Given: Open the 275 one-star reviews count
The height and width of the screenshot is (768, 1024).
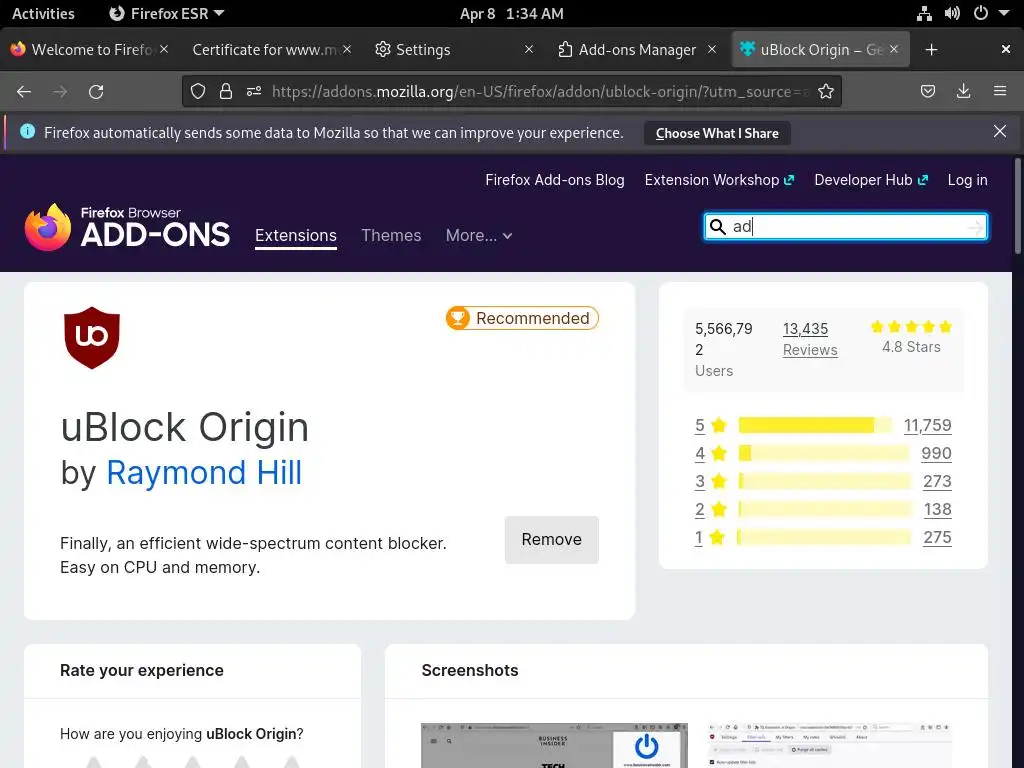Looking at the screenshot, I should [937, 537].
